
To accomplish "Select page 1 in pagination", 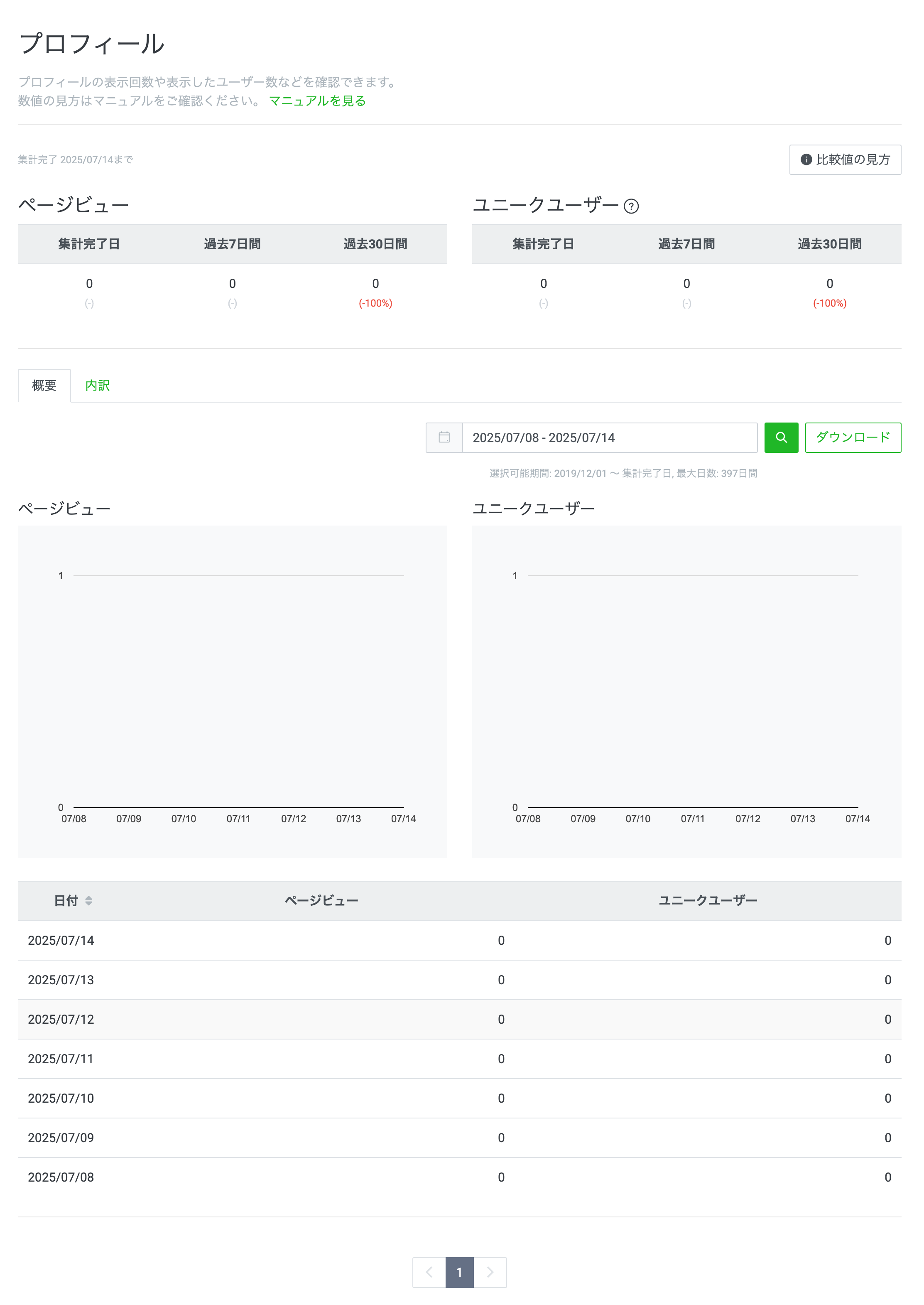I will click(459, 1272).
